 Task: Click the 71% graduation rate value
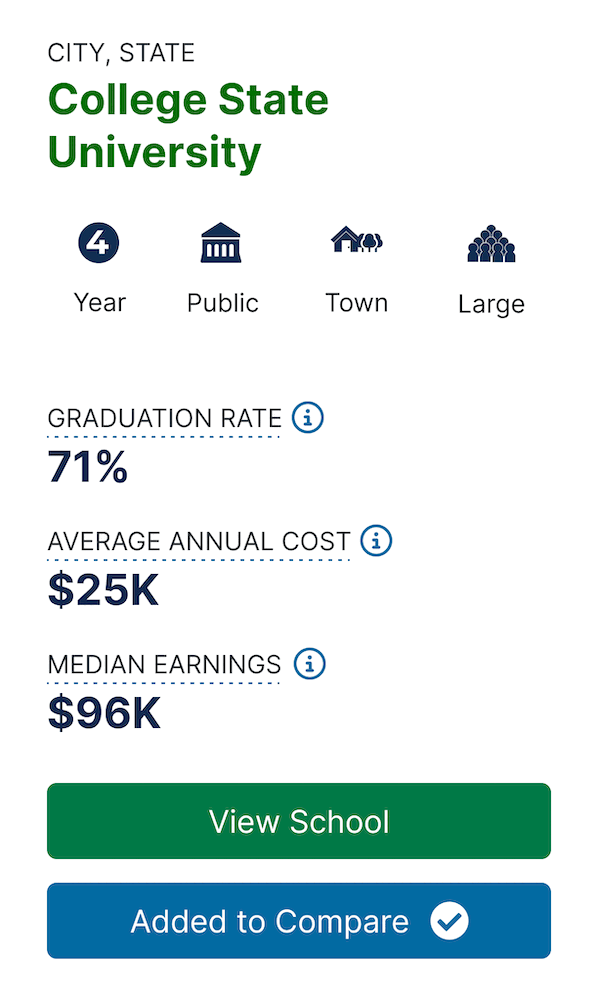coord(88,466)
